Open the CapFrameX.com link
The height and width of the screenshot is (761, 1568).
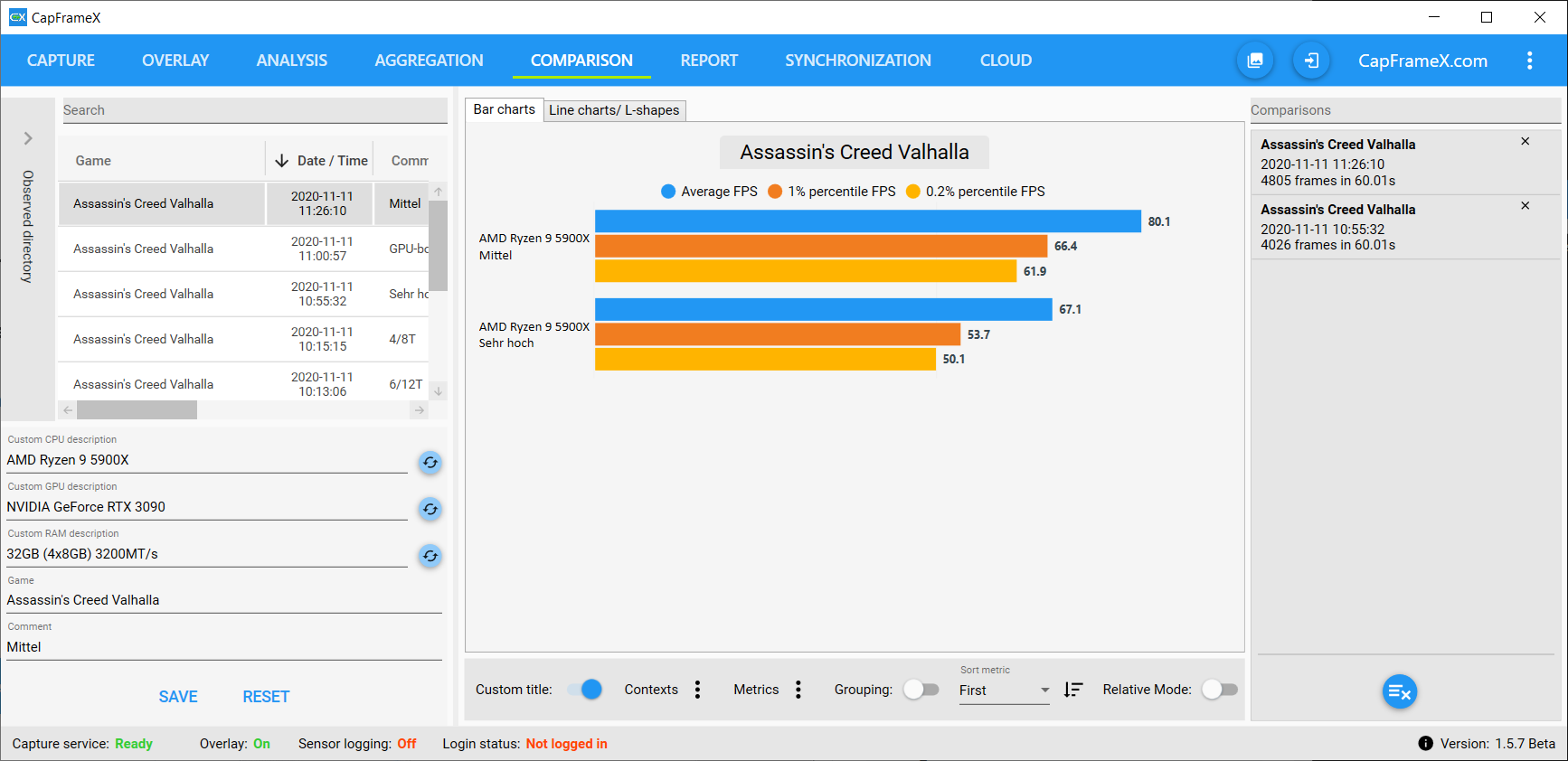click(1422, 61)
